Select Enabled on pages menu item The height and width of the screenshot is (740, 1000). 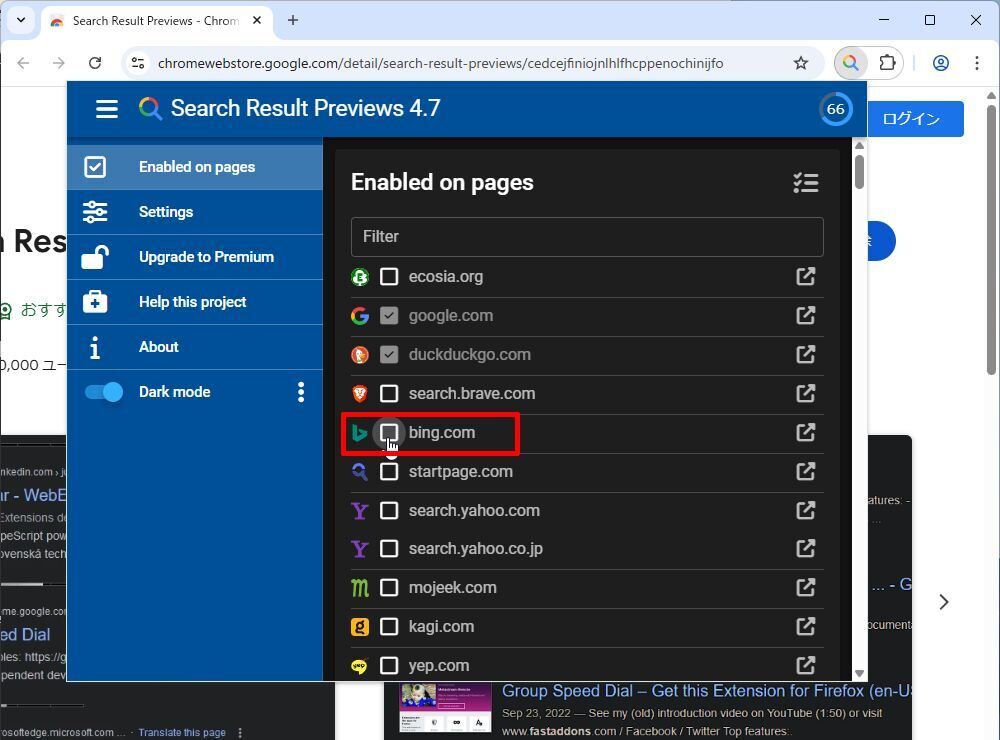(x=195, y=167)
